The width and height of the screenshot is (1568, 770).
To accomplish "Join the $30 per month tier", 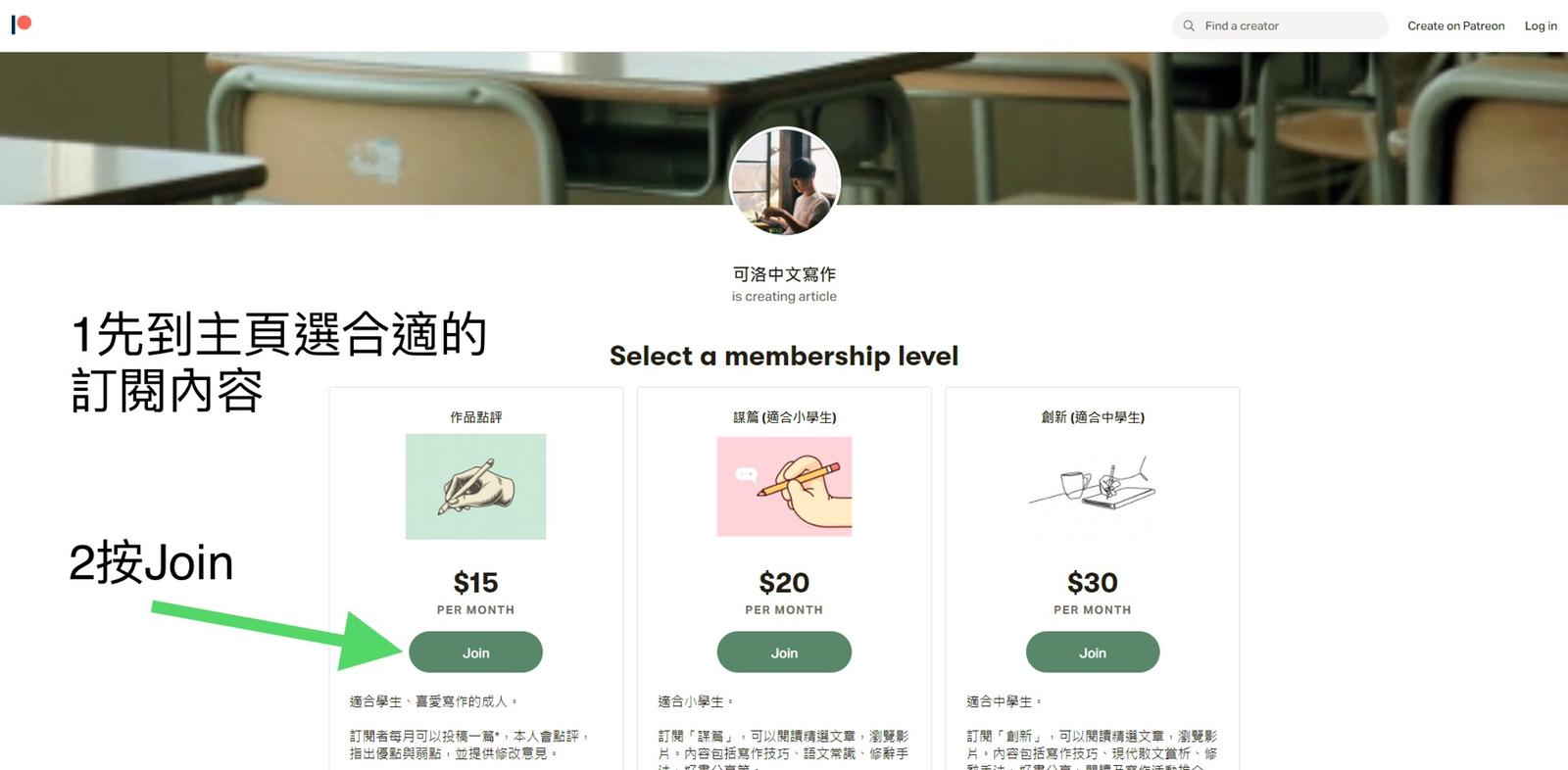I will [1093, 652].
